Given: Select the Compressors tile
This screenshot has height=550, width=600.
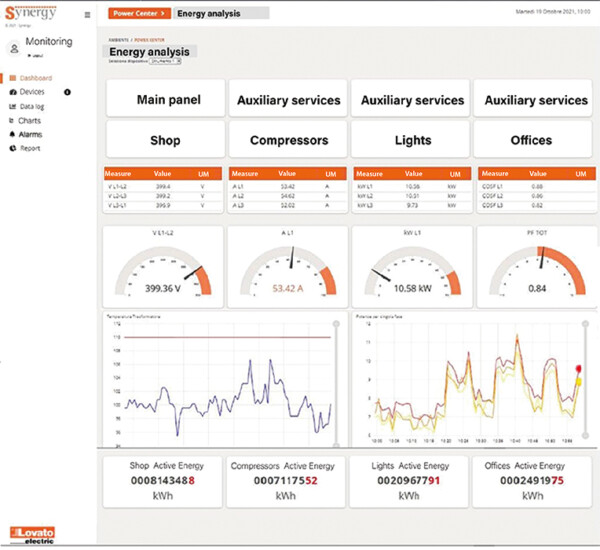Looking at the screenshot, I should click(288, 141).
